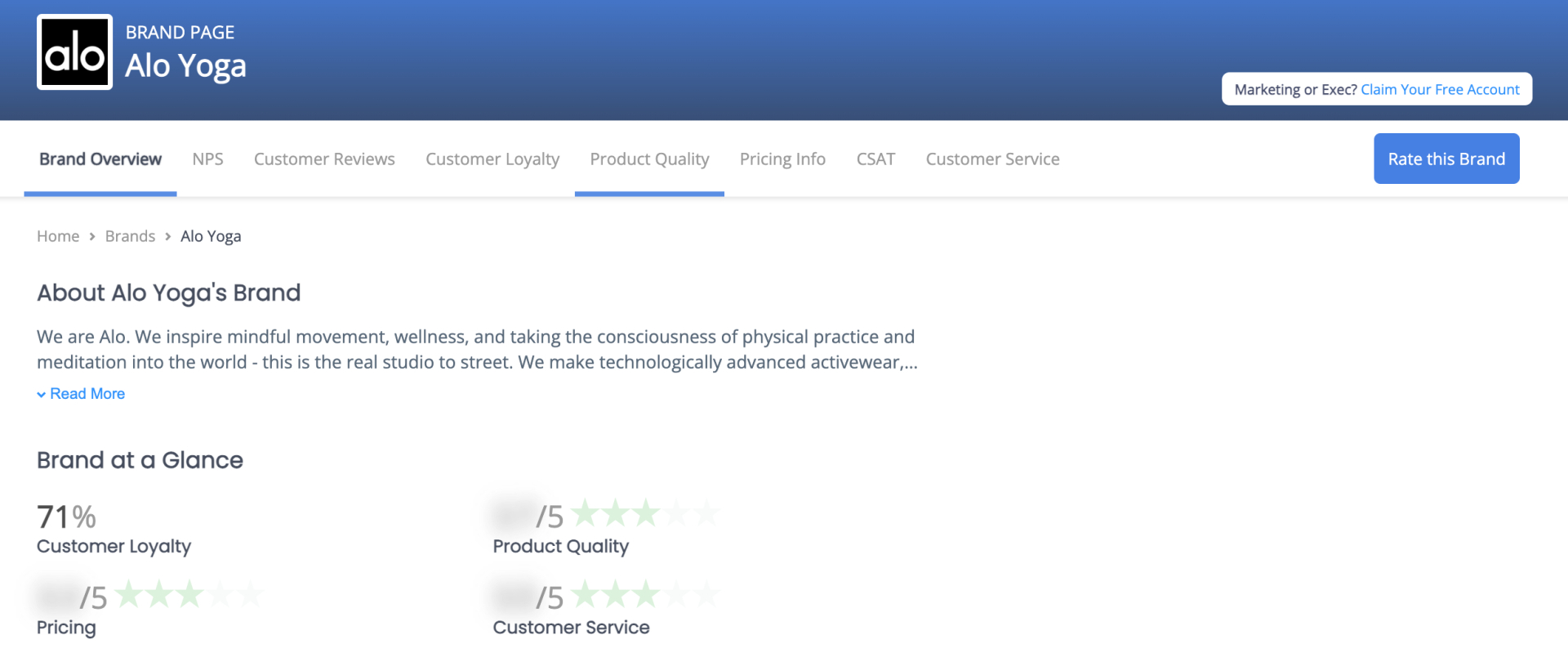This screenshot has height=662, width=1568.
Task: Click the Claim Your Free Account link
Action: (1440, 89)
